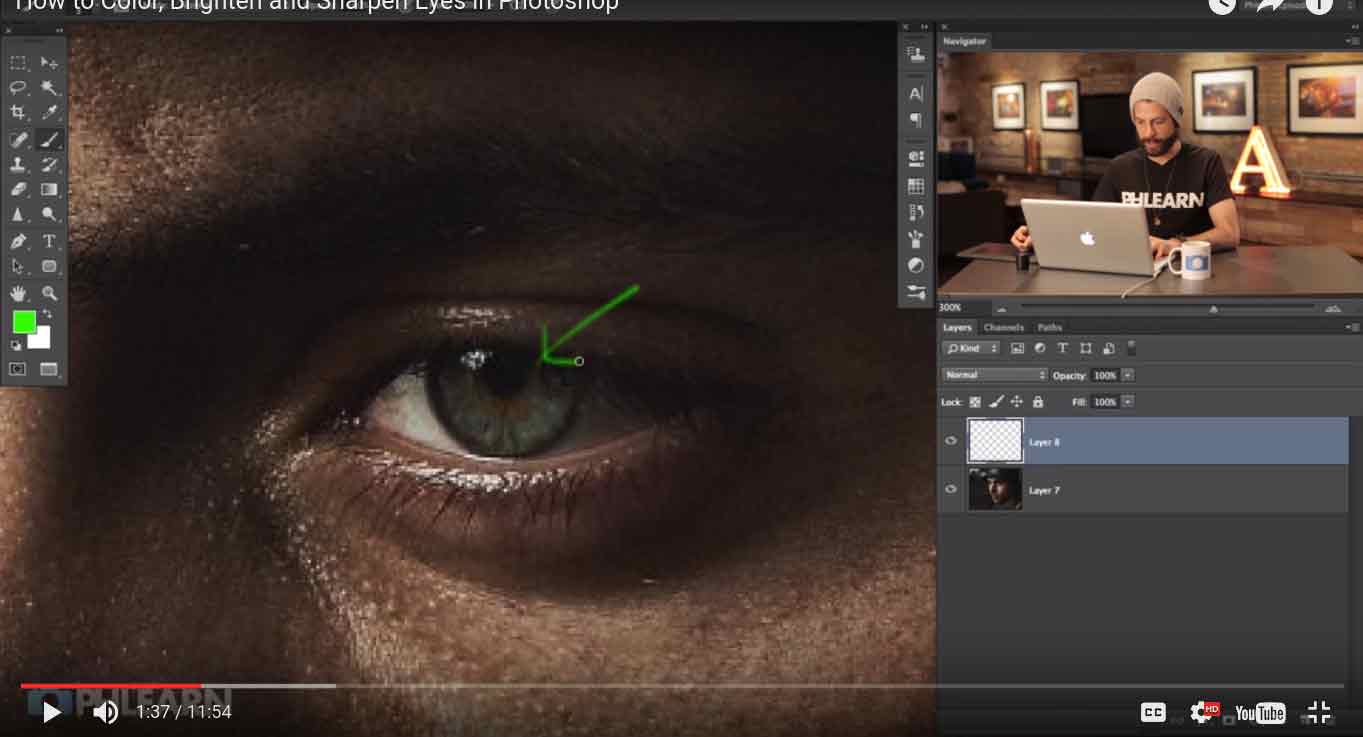Toggle visibility of Layer 7
This screenshot has width=1363, height=737.
tap(951, 490)
